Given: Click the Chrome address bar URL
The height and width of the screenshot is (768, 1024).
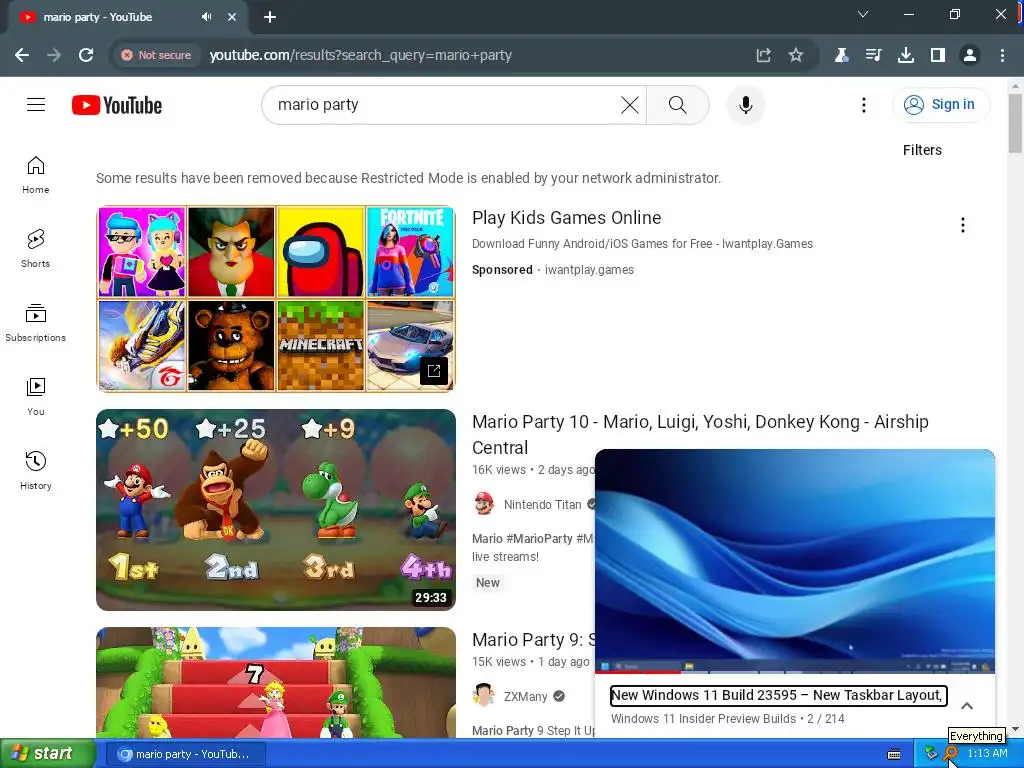Looking at the screenshot, I should (x=360, y=55).
